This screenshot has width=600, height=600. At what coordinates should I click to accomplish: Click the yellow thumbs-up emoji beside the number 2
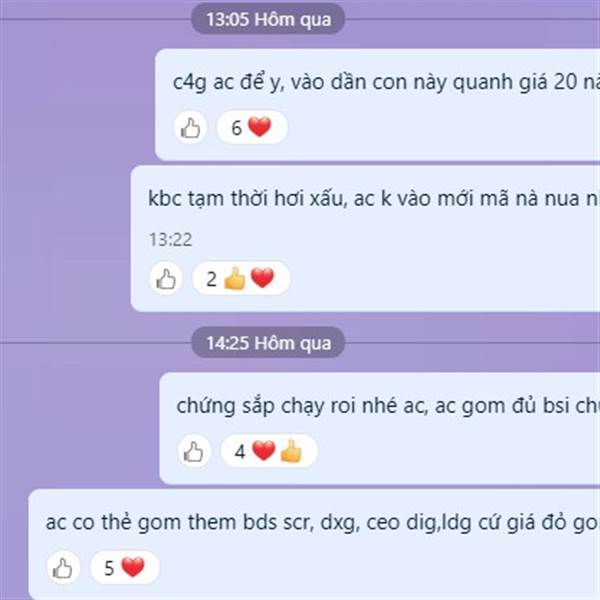coord(235,278)
